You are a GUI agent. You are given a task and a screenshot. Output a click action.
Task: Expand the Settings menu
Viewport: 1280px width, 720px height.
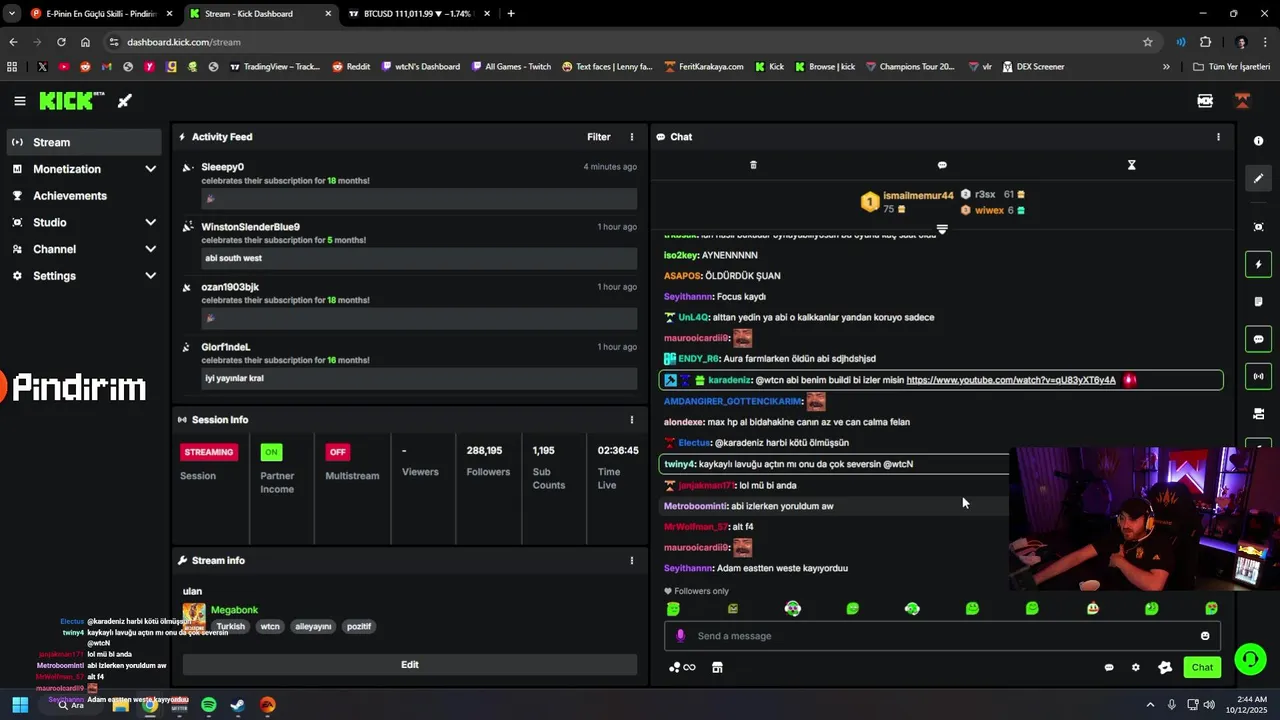coord(84,276)
